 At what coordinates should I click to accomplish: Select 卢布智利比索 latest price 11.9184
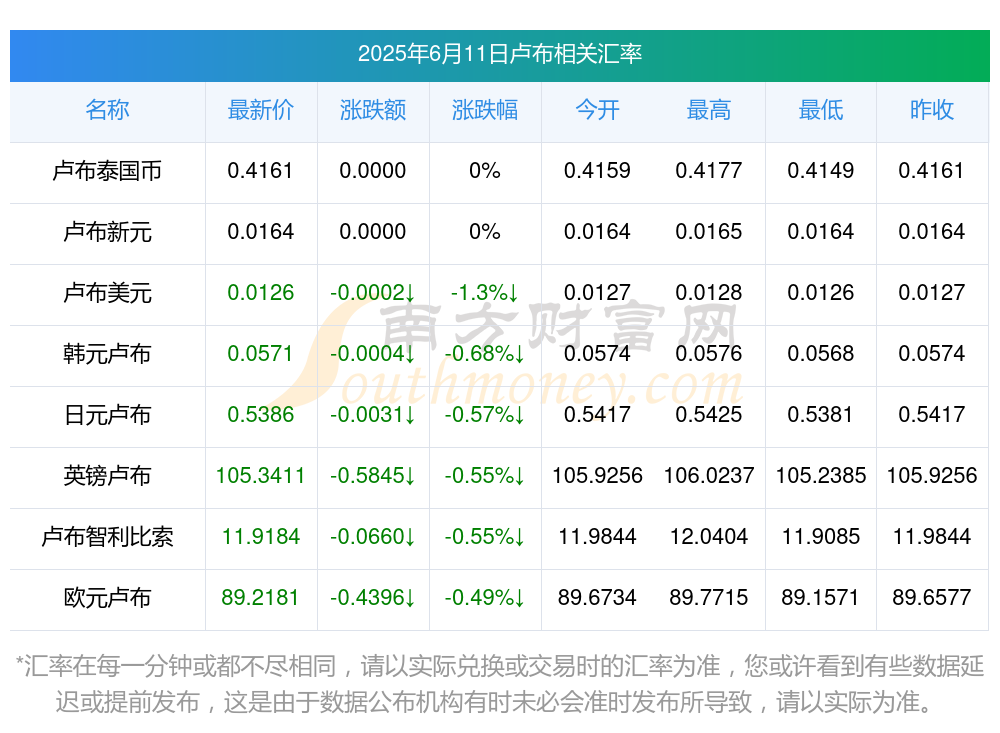[x=260, y=536]
